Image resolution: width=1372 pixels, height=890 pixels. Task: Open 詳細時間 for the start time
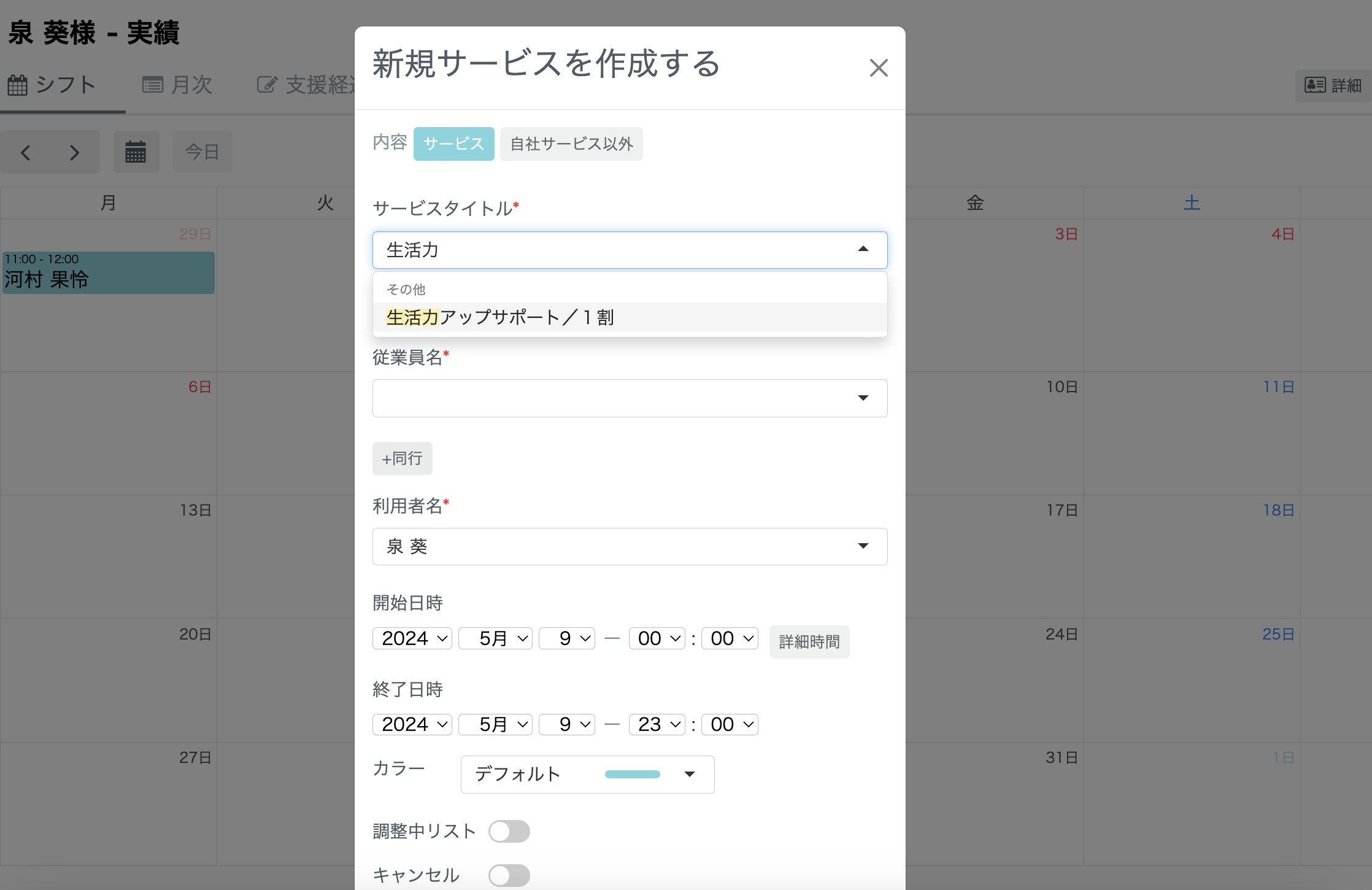809,641
